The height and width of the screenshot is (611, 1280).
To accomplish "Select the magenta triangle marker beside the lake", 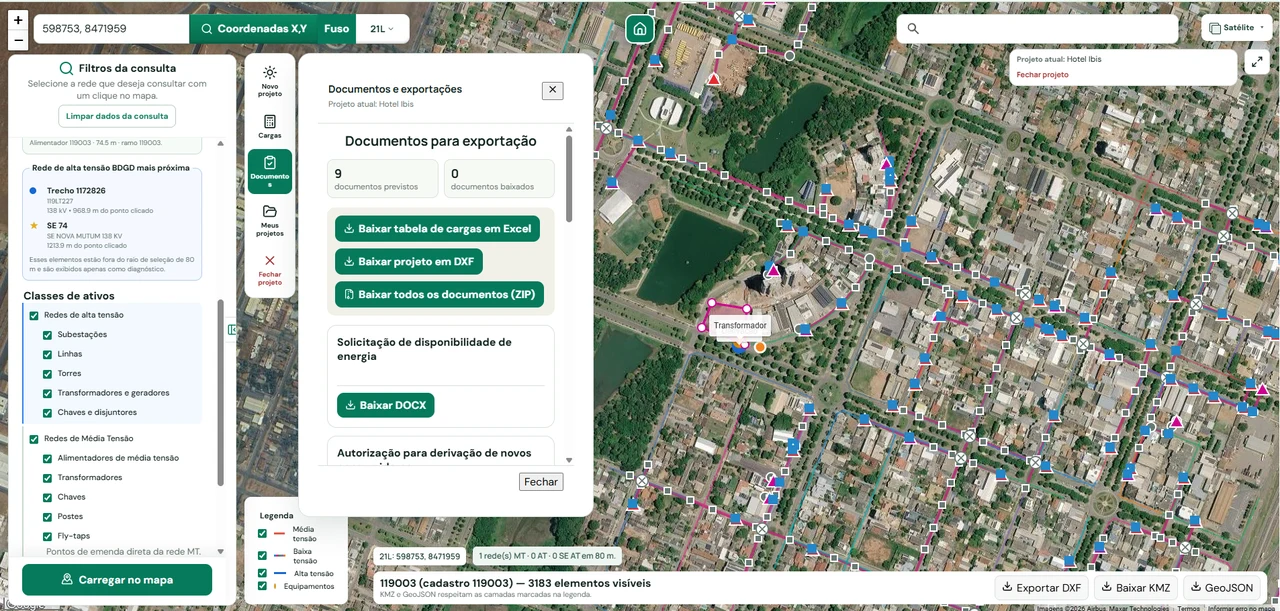I will tap(772, 271).
